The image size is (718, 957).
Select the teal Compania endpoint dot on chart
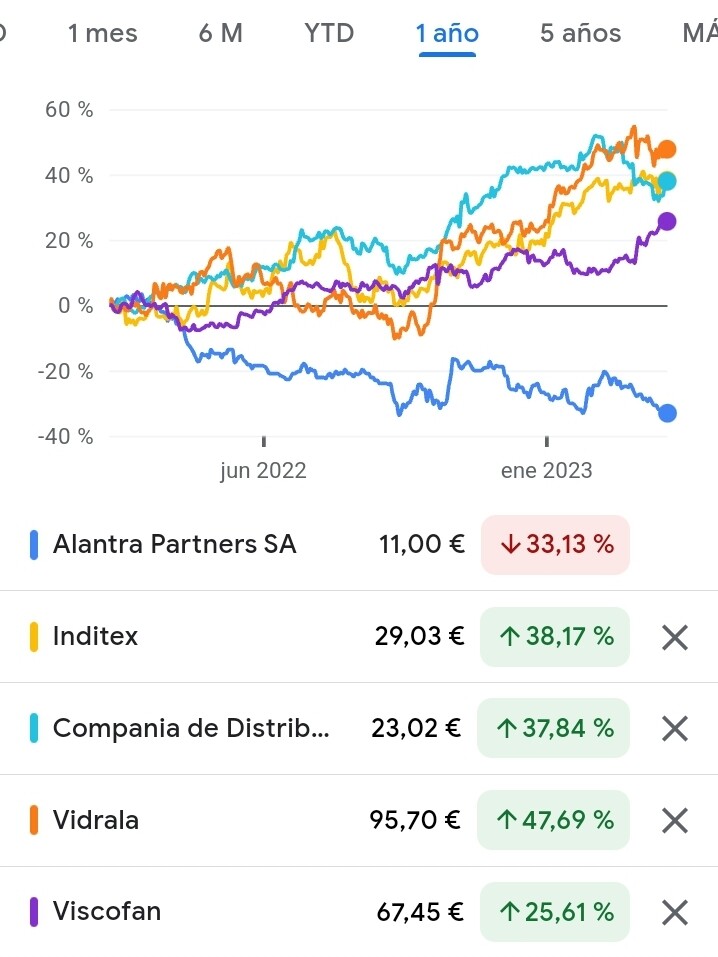(x=667, y=181)
